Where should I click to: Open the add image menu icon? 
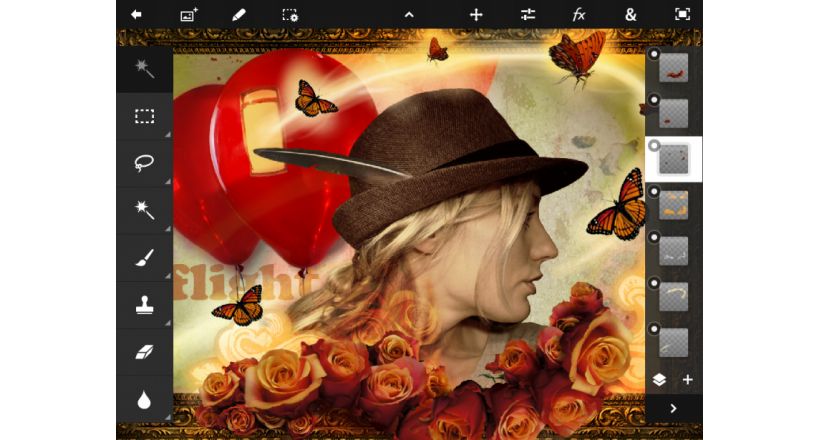[188, 15]
